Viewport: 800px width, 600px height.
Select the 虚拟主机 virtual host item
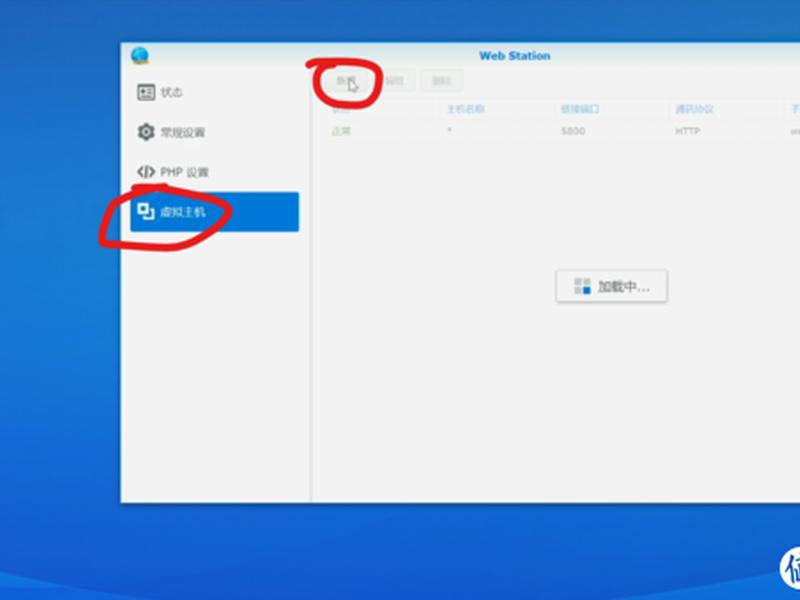point(214,212)
